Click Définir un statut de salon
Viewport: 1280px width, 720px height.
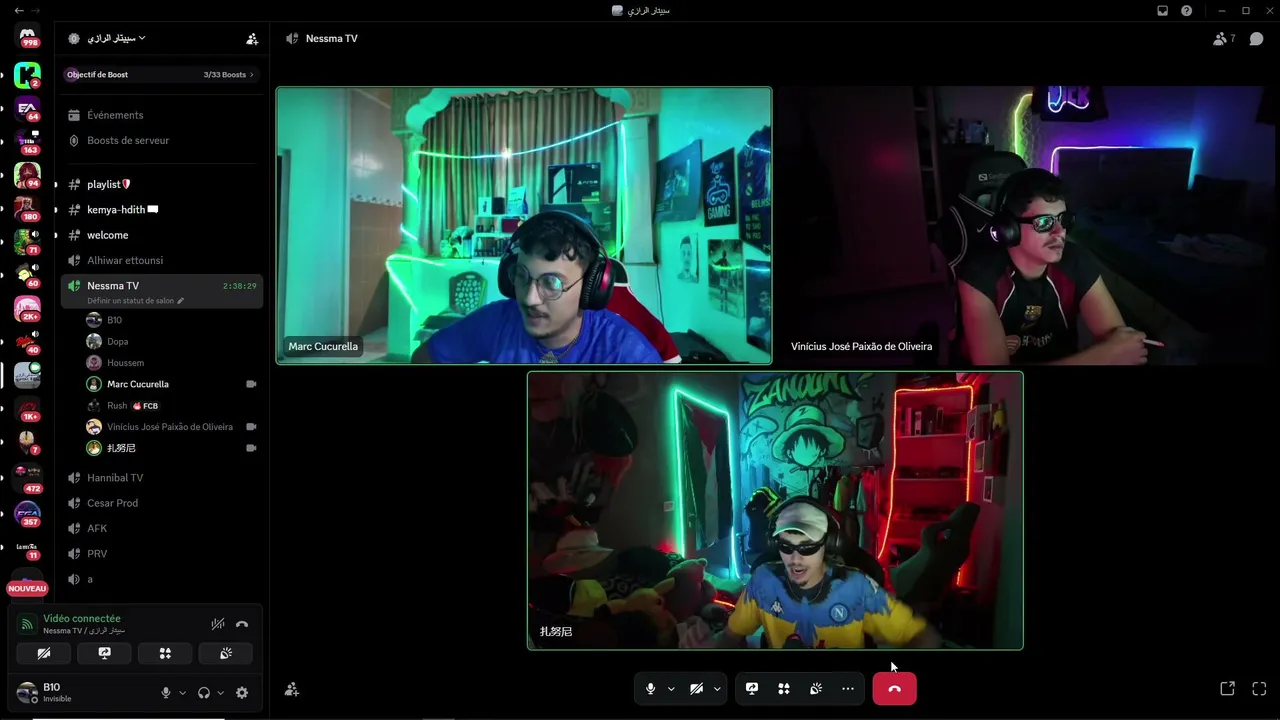point(131,301)
